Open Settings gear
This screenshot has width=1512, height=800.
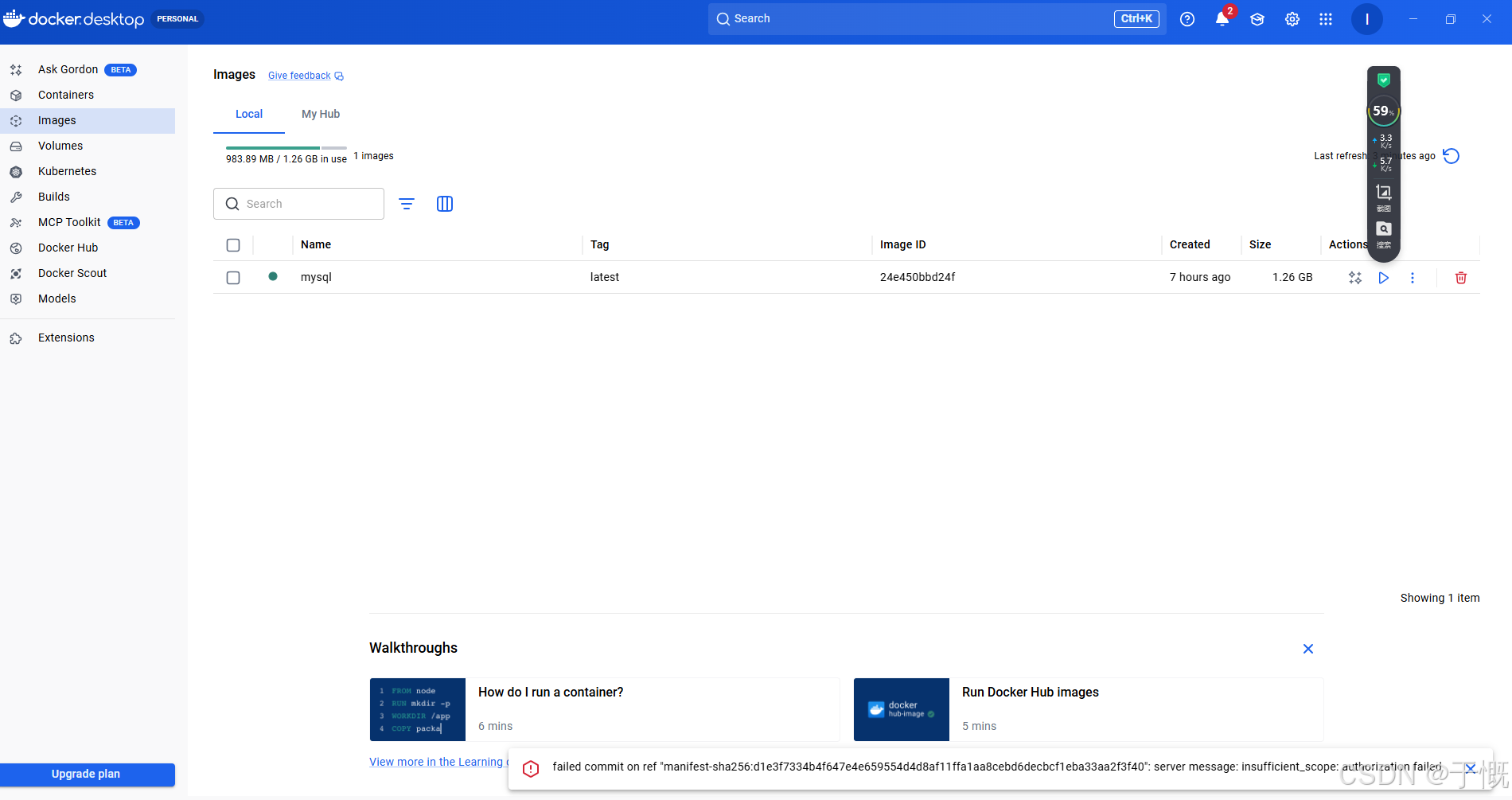tap(1292, 19)
